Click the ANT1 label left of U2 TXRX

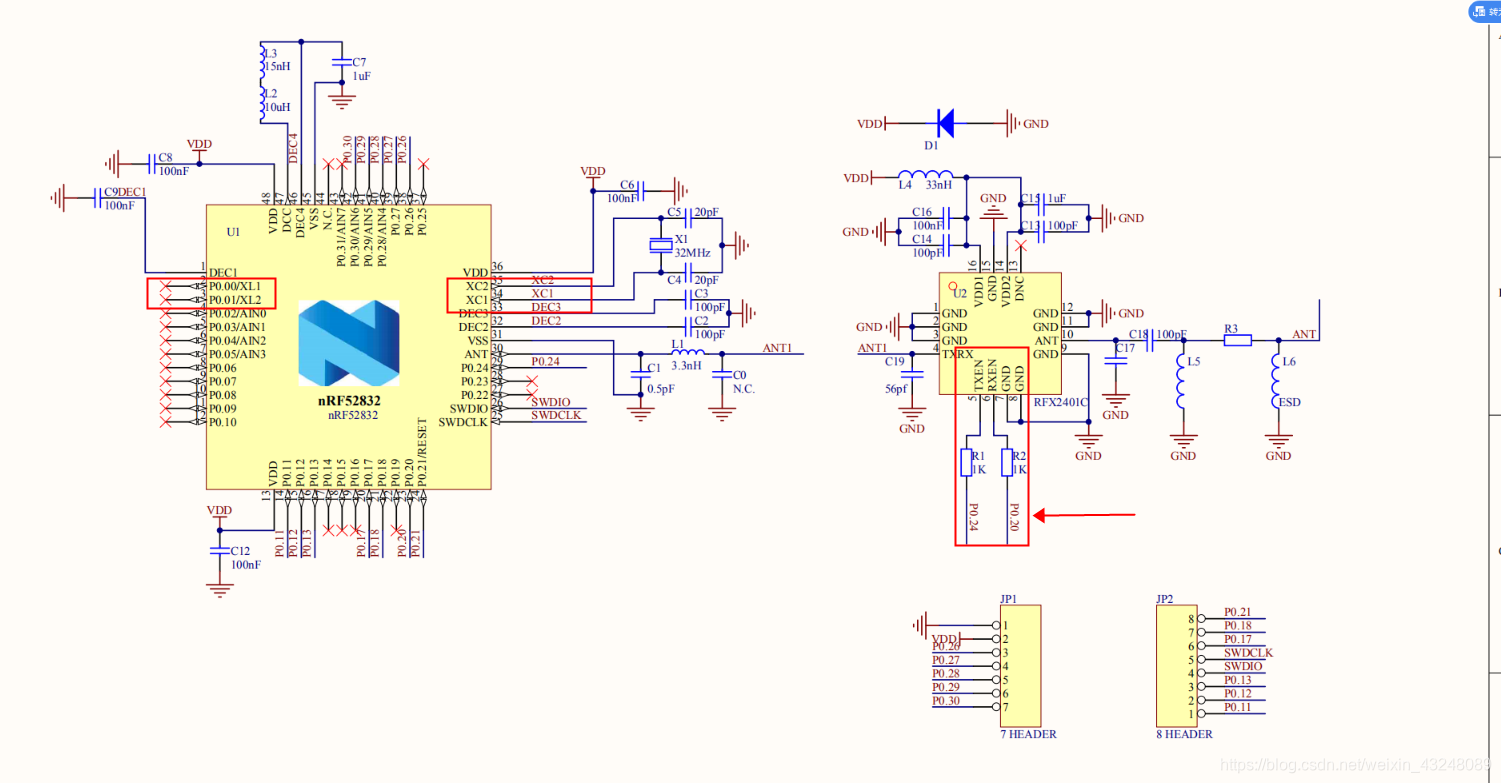[872, 348]
